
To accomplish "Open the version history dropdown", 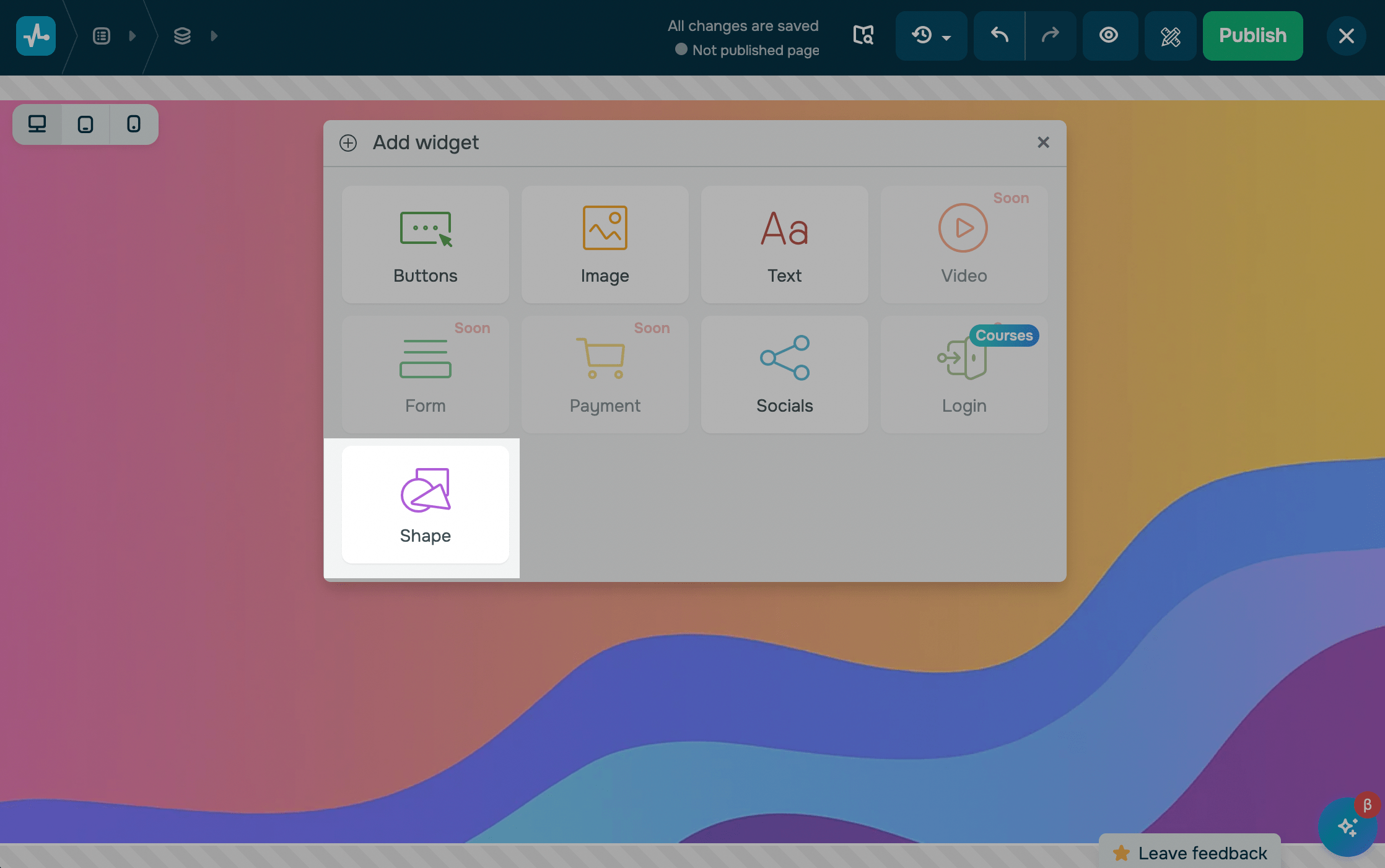I will tap(931, 35).
